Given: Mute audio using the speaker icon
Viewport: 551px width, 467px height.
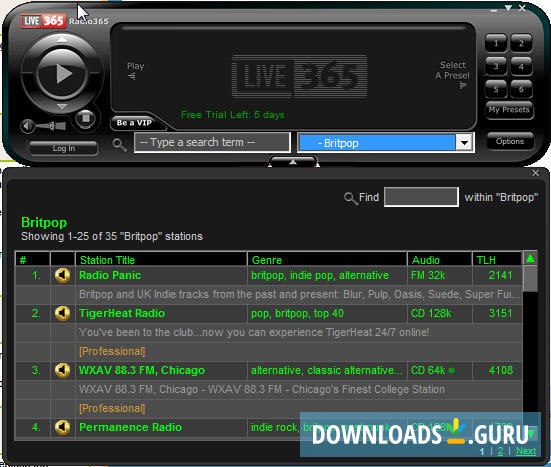Looking at the screenshot, I should [27, 126].
